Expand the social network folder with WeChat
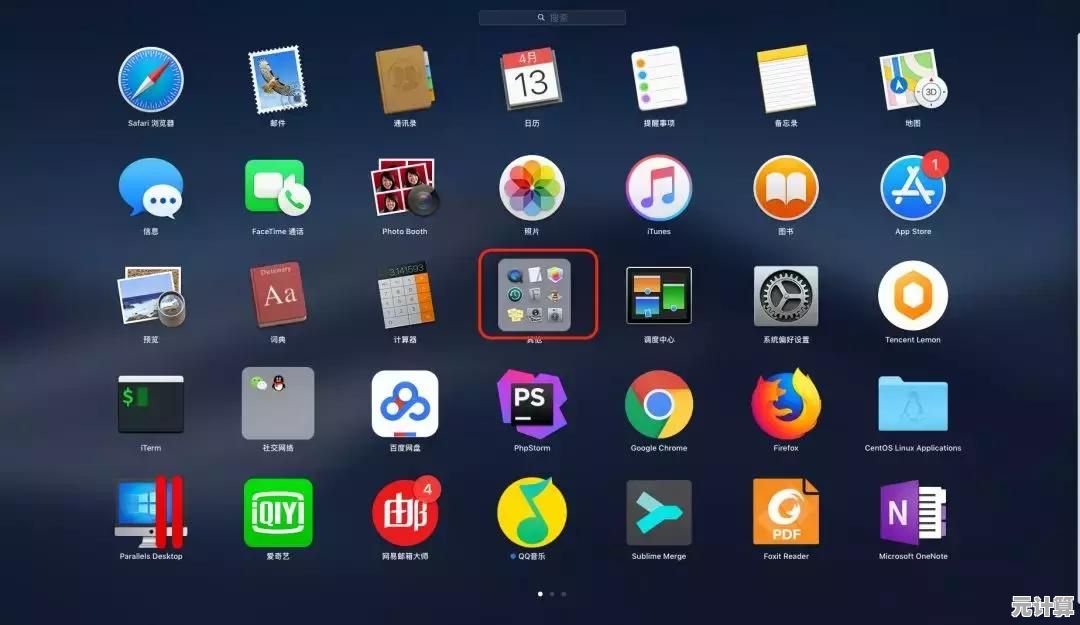The height and width of the screenshot is (625, 1080). (277, 403)
